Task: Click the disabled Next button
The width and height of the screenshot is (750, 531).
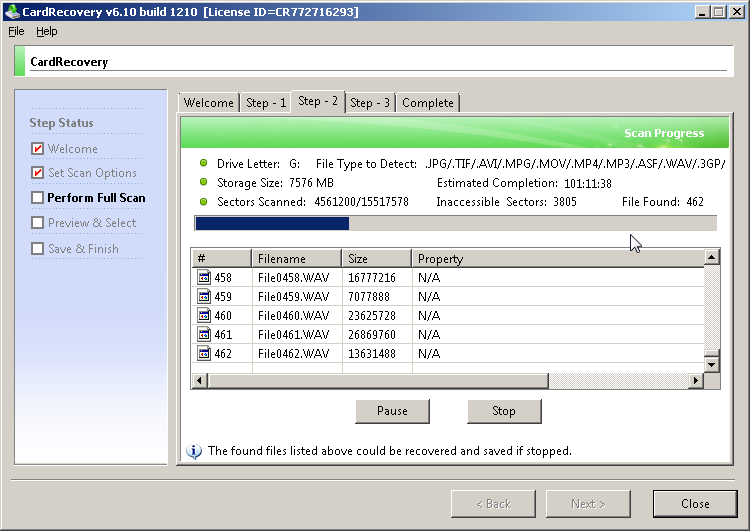Action: click(588, 504)
